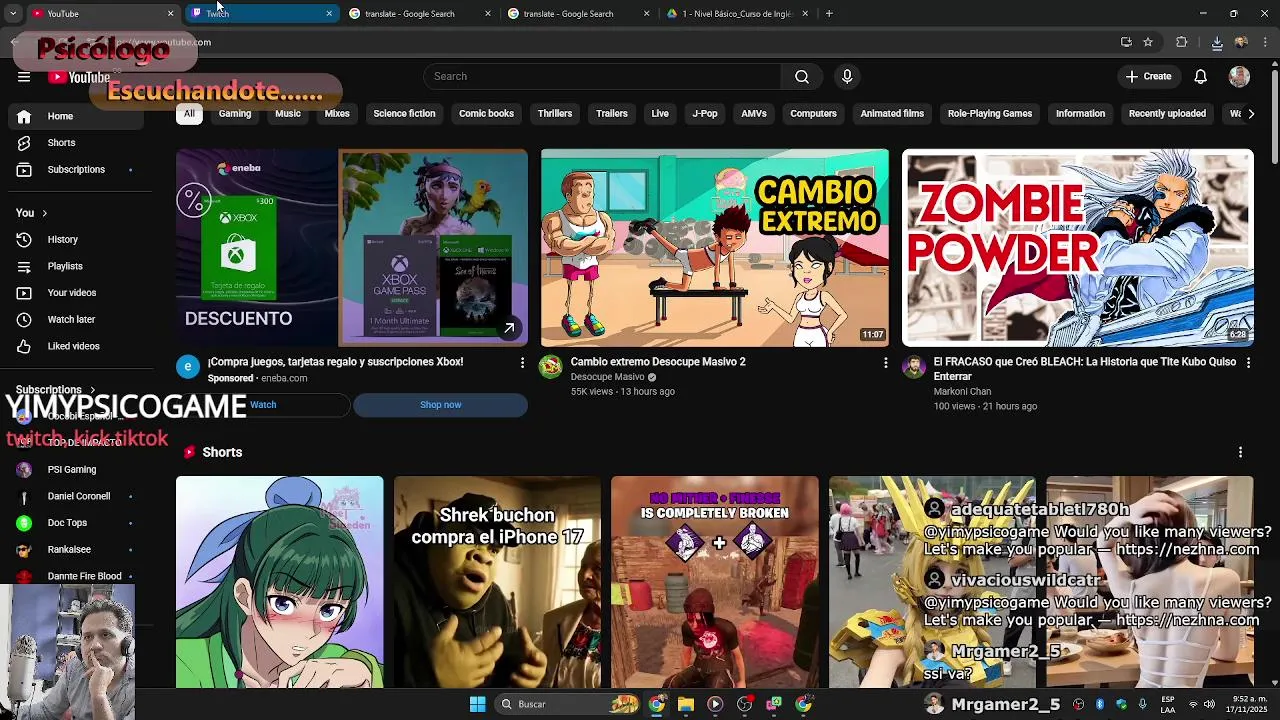Viewport: 1280px width, 720px height.
Task: Open Desocupe Masivo channel avatar
Action: tap(551, 367)
